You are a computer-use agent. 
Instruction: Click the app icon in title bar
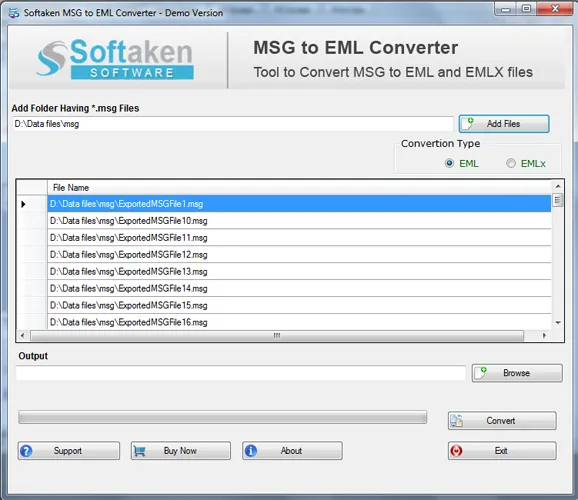[x=14, y=13]
